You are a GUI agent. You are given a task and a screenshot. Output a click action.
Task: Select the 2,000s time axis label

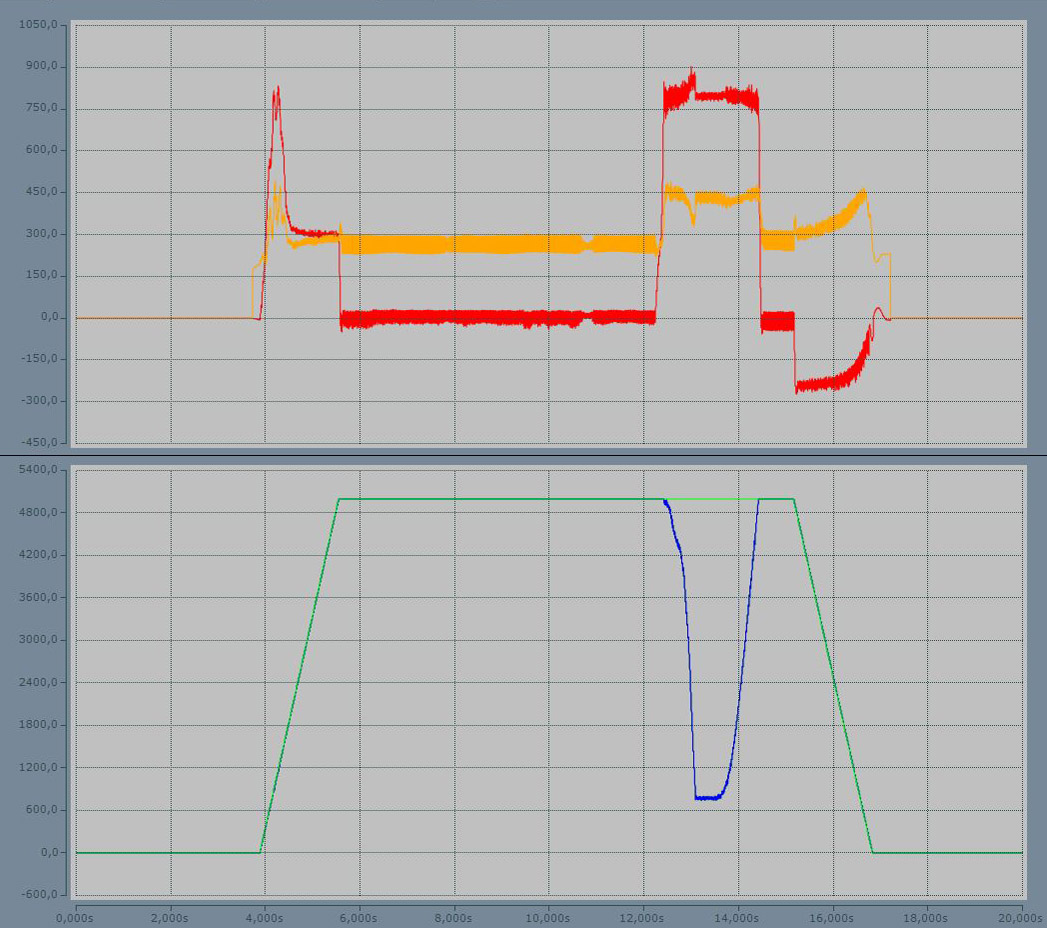pos(170,918)
